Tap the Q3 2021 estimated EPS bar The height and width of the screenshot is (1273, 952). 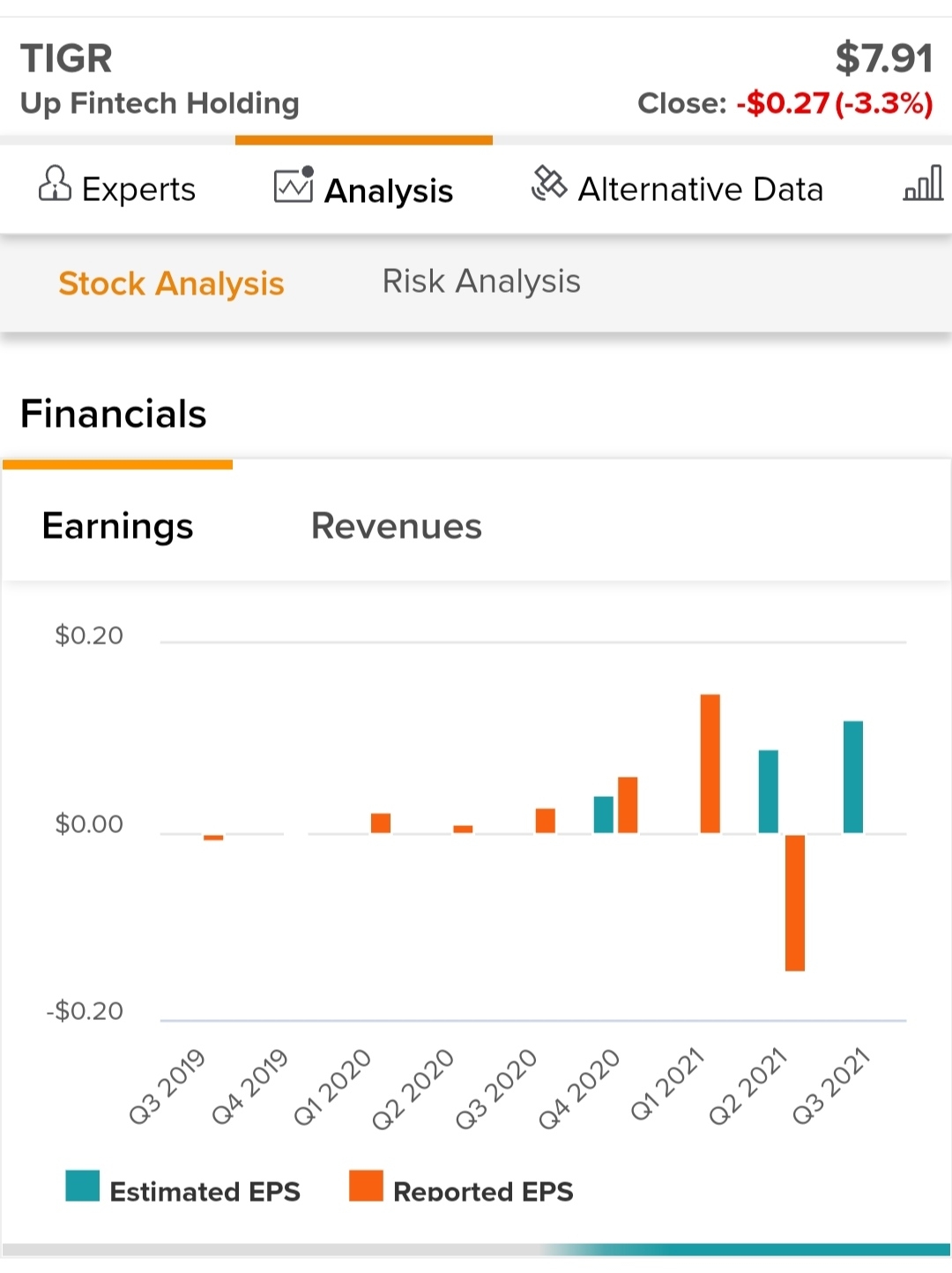(x=853, y=777)
